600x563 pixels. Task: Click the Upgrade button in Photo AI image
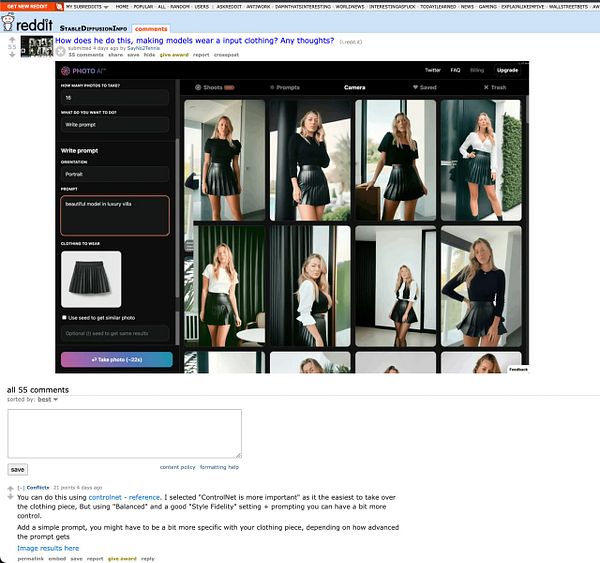tap(507, 70)
